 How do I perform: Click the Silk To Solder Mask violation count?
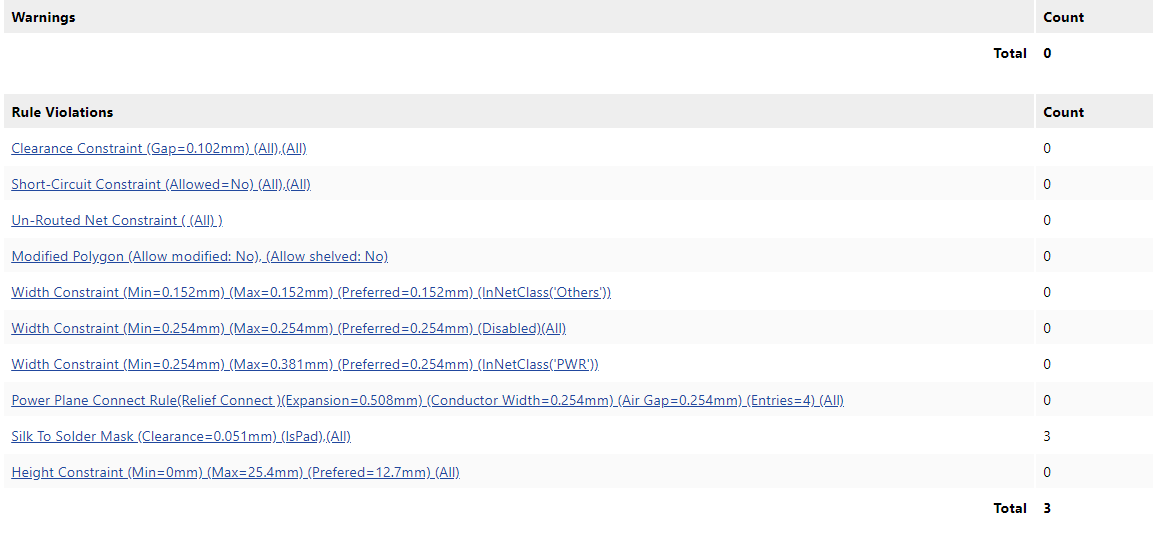[x=1047, y=436]
